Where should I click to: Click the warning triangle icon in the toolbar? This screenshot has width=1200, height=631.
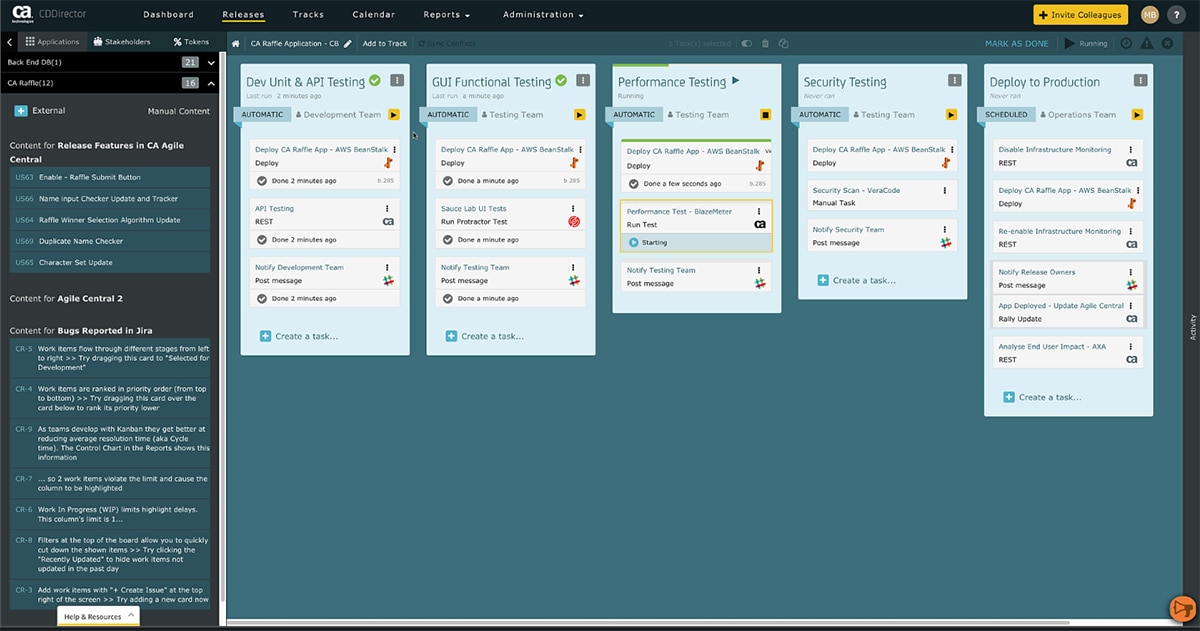pos(1147,44)
